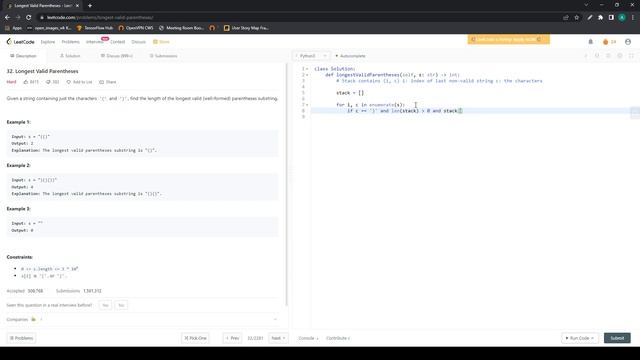This screenshot has width=640, height=360.
Task: Click the Pick One shuffle button
Action: tap(195, 338)
